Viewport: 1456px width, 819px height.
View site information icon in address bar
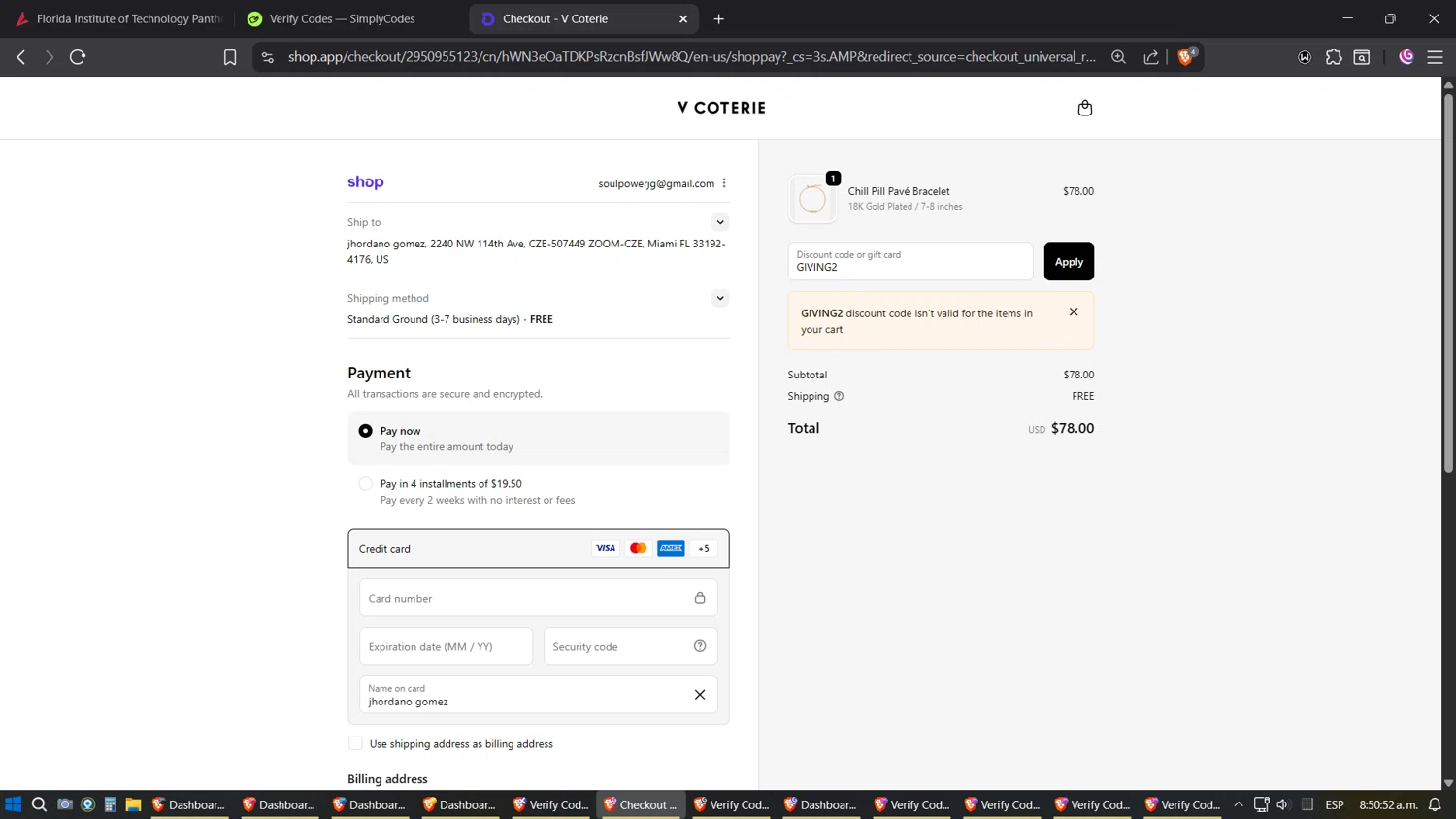point(268,57)
